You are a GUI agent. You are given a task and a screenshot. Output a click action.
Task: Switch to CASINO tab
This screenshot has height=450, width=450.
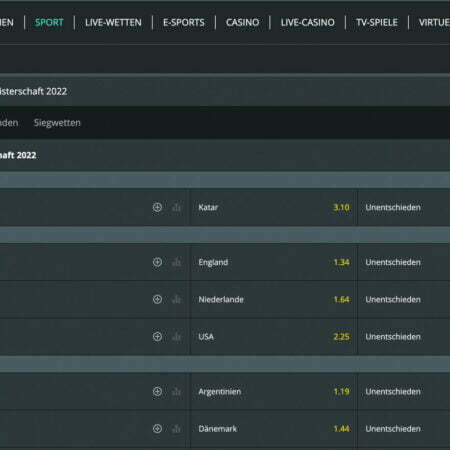[242, 23]
